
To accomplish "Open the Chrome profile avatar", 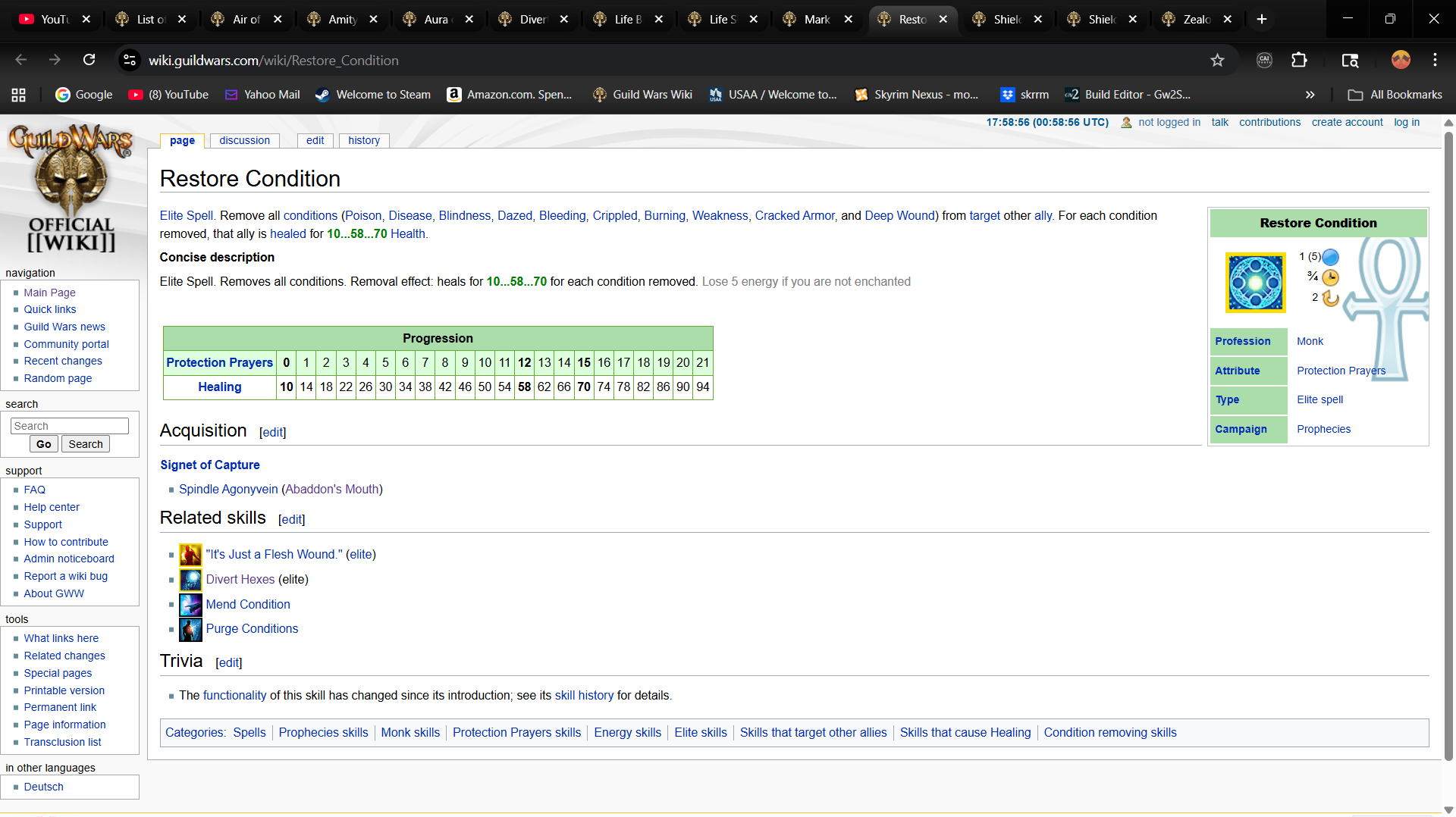I will click(x=1401, y=60).
